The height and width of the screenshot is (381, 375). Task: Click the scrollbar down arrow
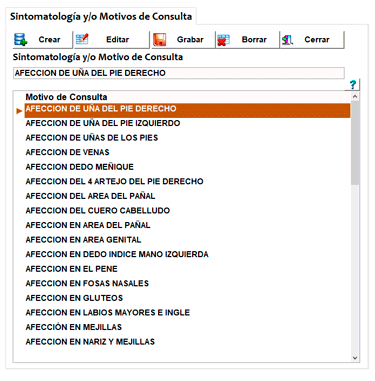coord(355,358)
